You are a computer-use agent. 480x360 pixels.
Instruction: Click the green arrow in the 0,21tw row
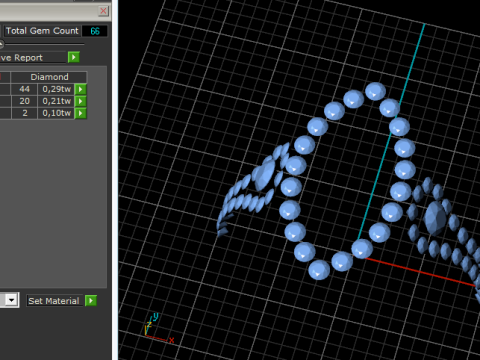point(80,101)
